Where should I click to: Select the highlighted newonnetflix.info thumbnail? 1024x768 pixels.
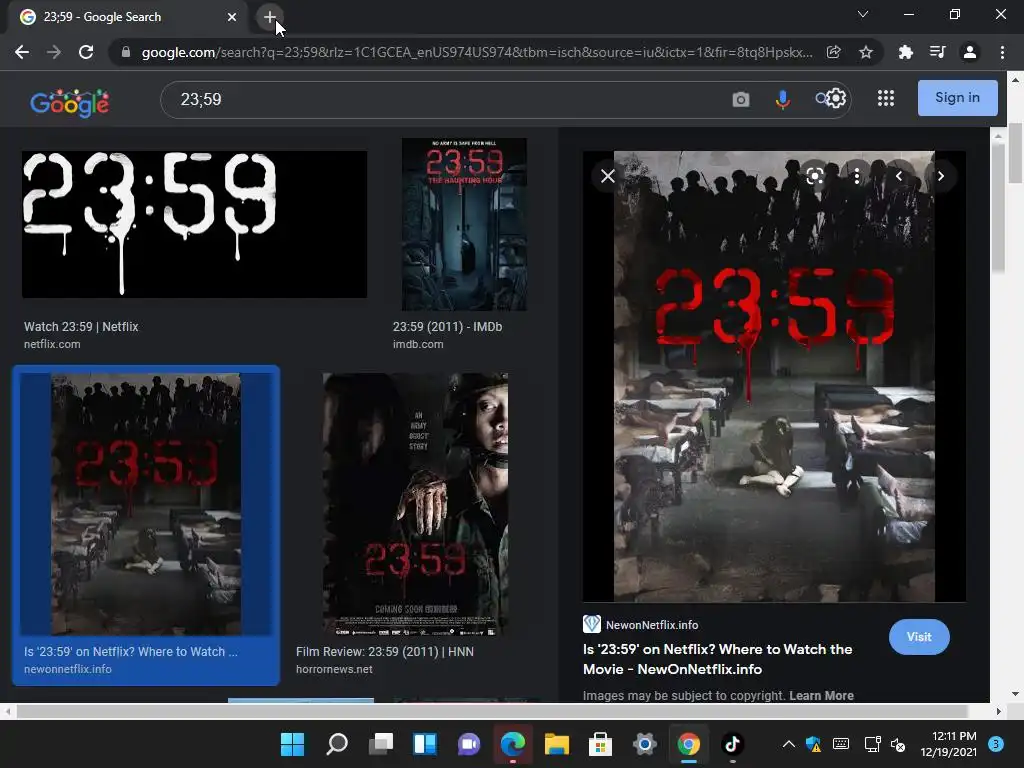[146, 504]
